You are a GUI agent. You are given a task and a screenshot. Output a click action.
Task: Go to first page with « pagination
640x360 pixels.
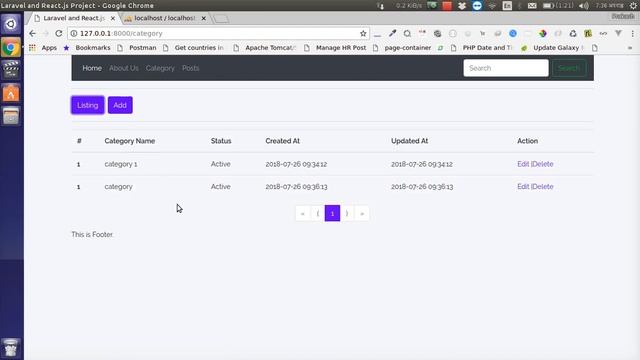click(x=302, y=213)
